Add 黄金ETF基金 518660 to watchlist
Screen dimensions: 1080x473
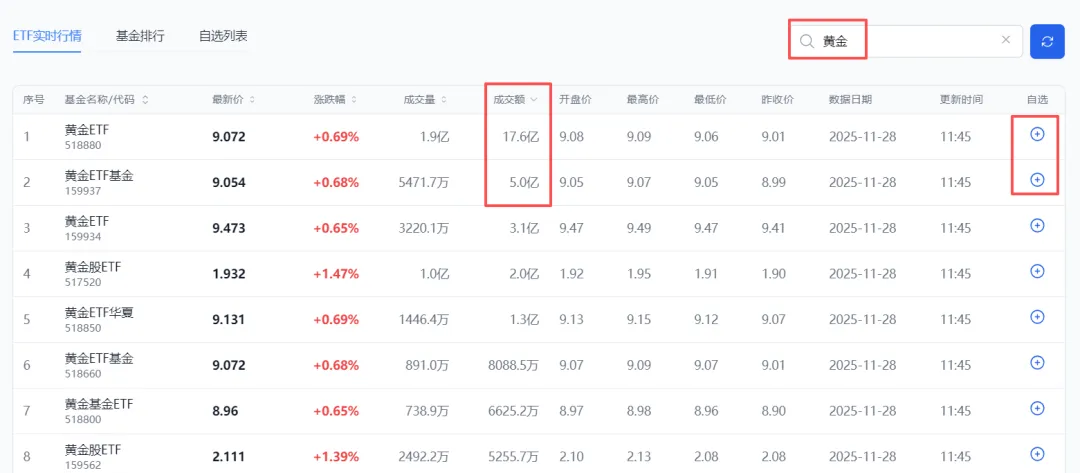pos(1037,362)
